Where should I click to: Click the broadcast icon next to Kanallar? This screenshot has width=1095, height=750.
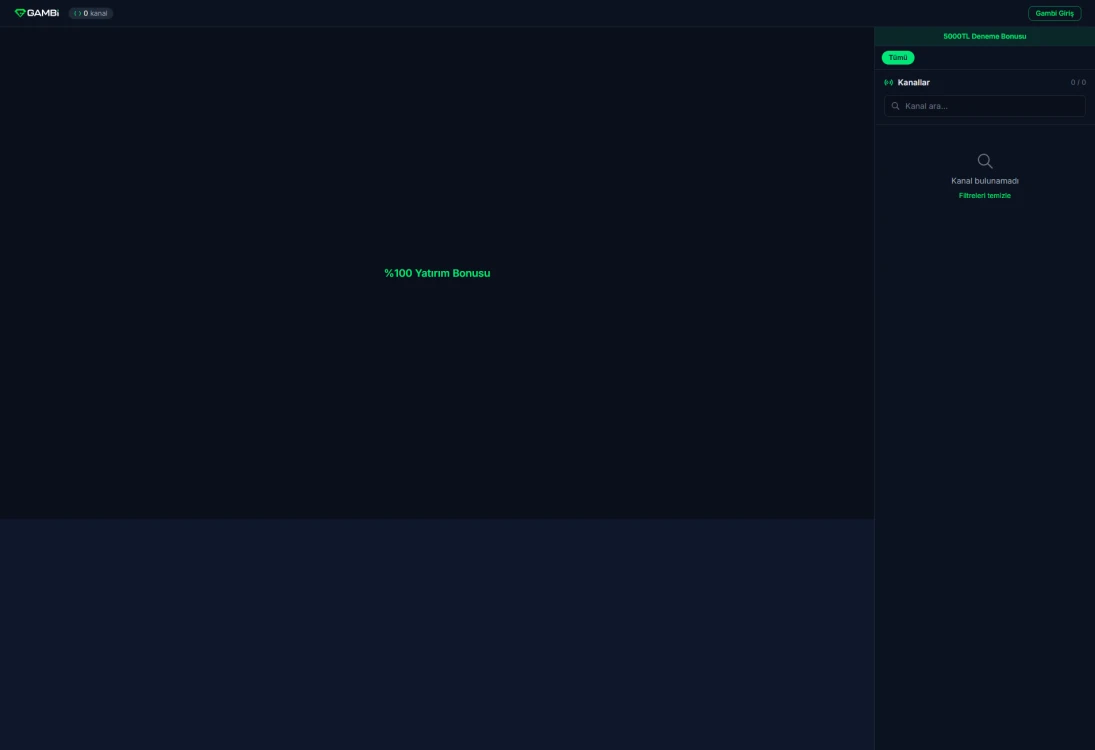click(889, 82)
